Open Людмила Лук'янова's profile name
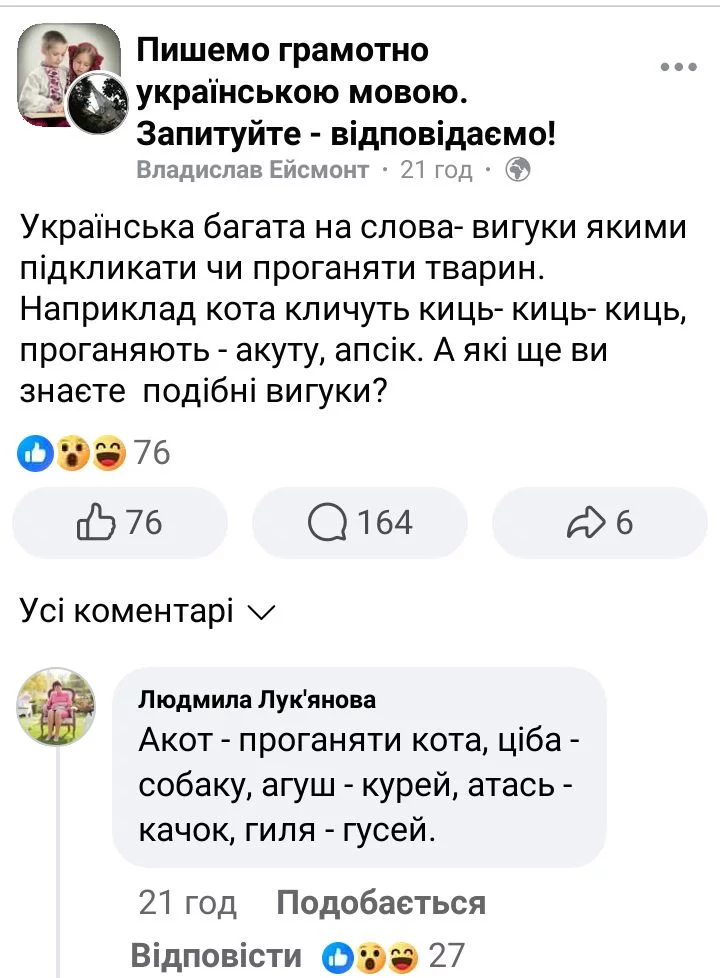This screenshot has height=978, width=720. pos(257,700)
